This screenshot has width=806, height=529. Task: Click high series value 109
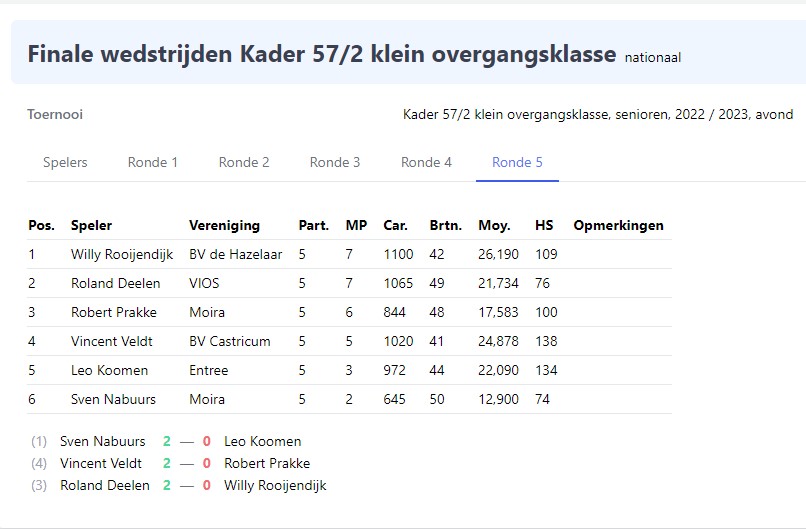(546, 254)
